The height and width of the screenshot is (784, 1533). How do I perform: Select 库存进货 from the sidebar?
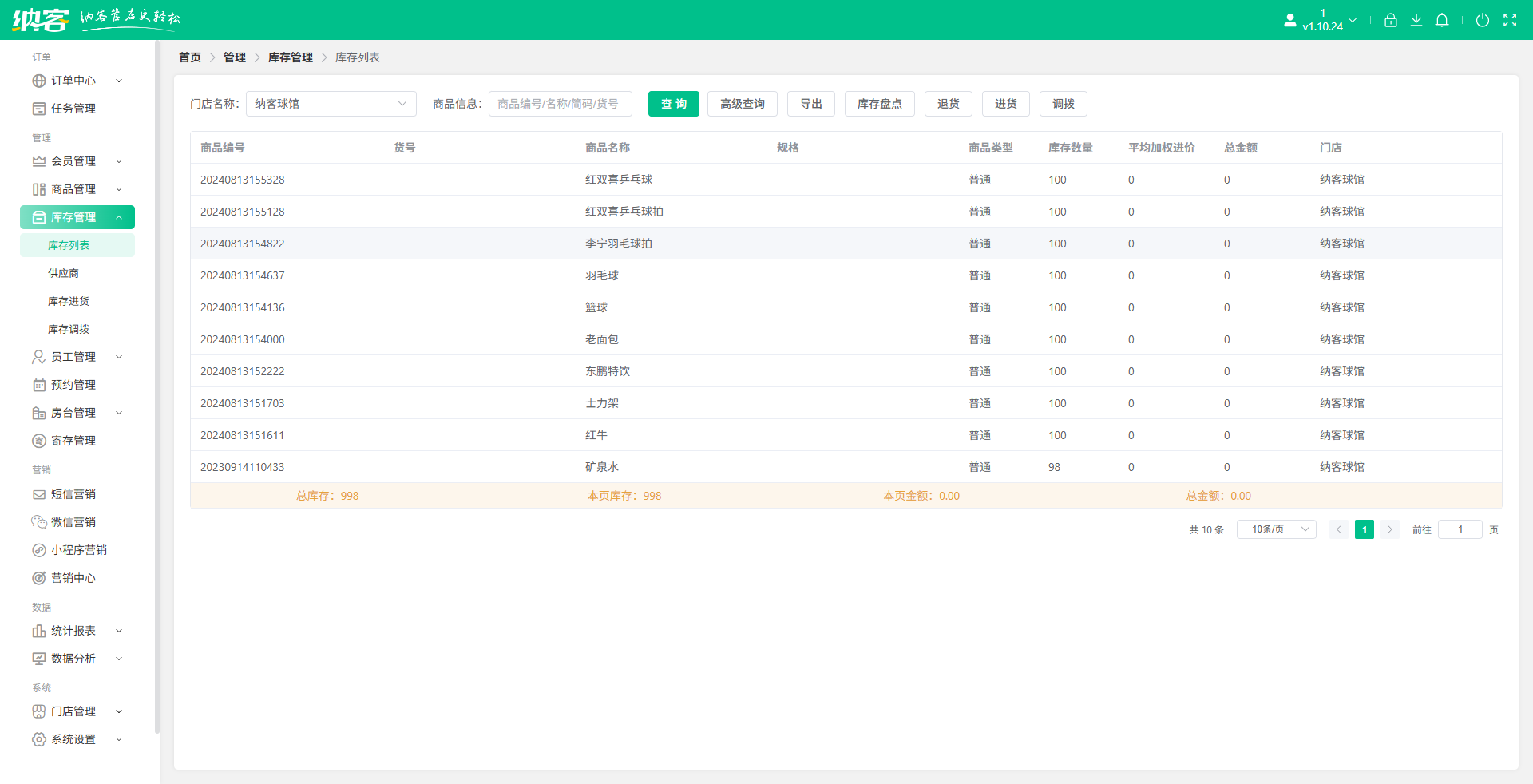(x=69, y=300)
